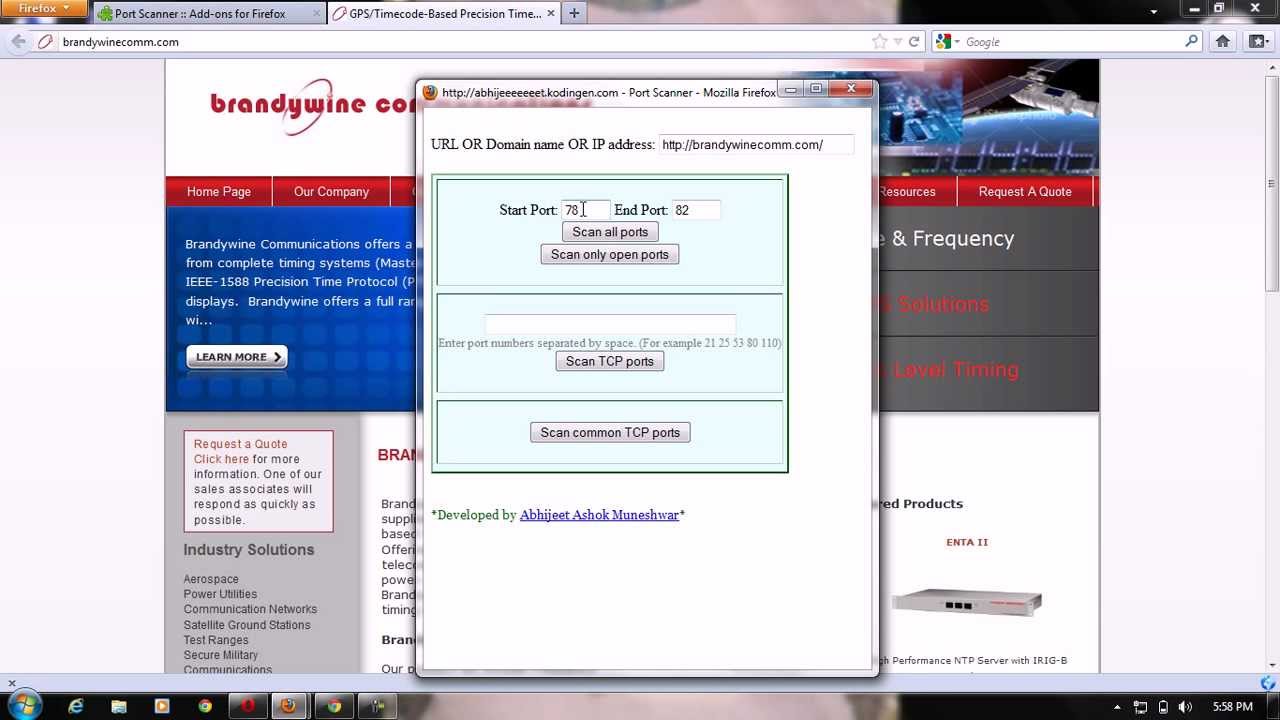
Task: Open a new tab with plus button
Action: (x=574, y=14)
